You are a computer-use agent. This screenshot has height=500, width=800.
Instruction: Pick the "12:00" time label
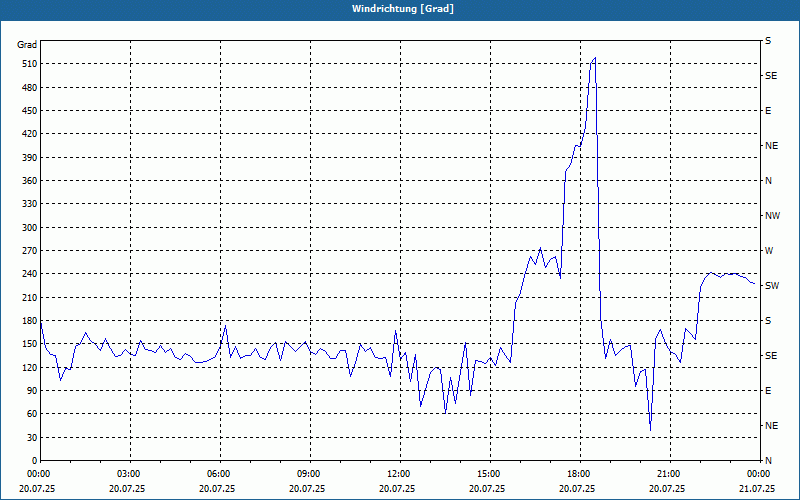click(x=399, y=474)
